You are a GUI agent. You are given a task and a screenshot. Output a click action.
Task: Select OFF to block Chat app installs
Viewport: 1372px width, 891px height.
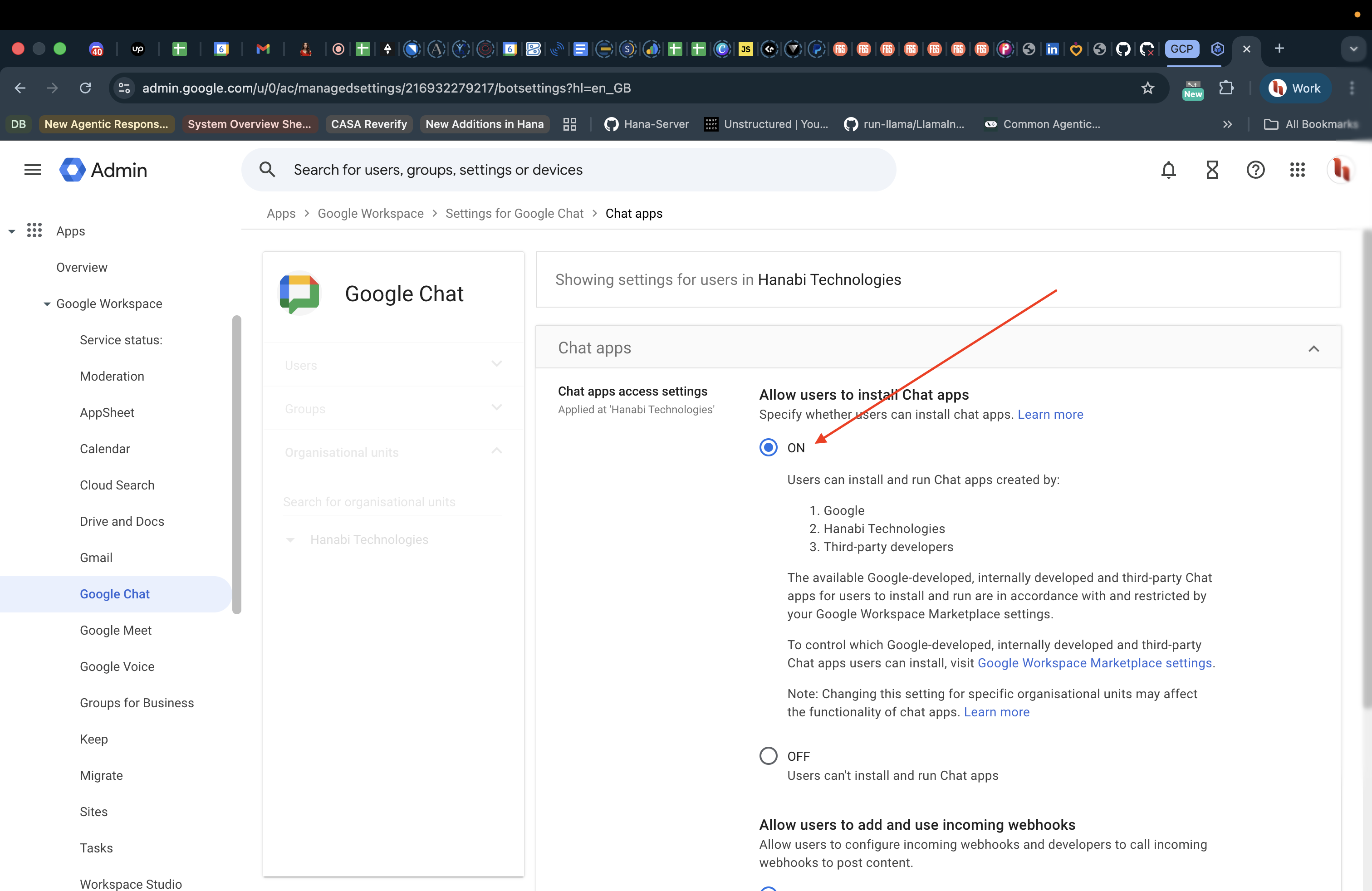click(x=769, y=755)
